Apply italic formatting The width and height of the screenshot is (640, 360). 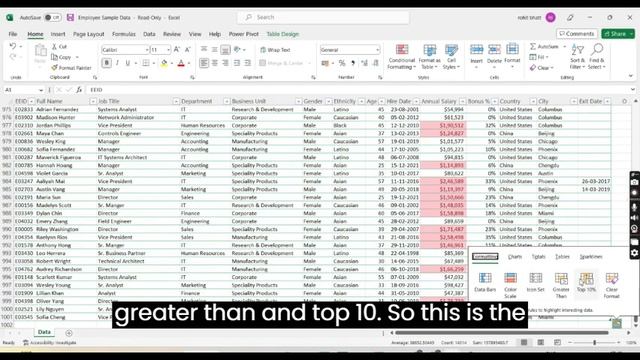pyautogui.click(x=118, y=63)
